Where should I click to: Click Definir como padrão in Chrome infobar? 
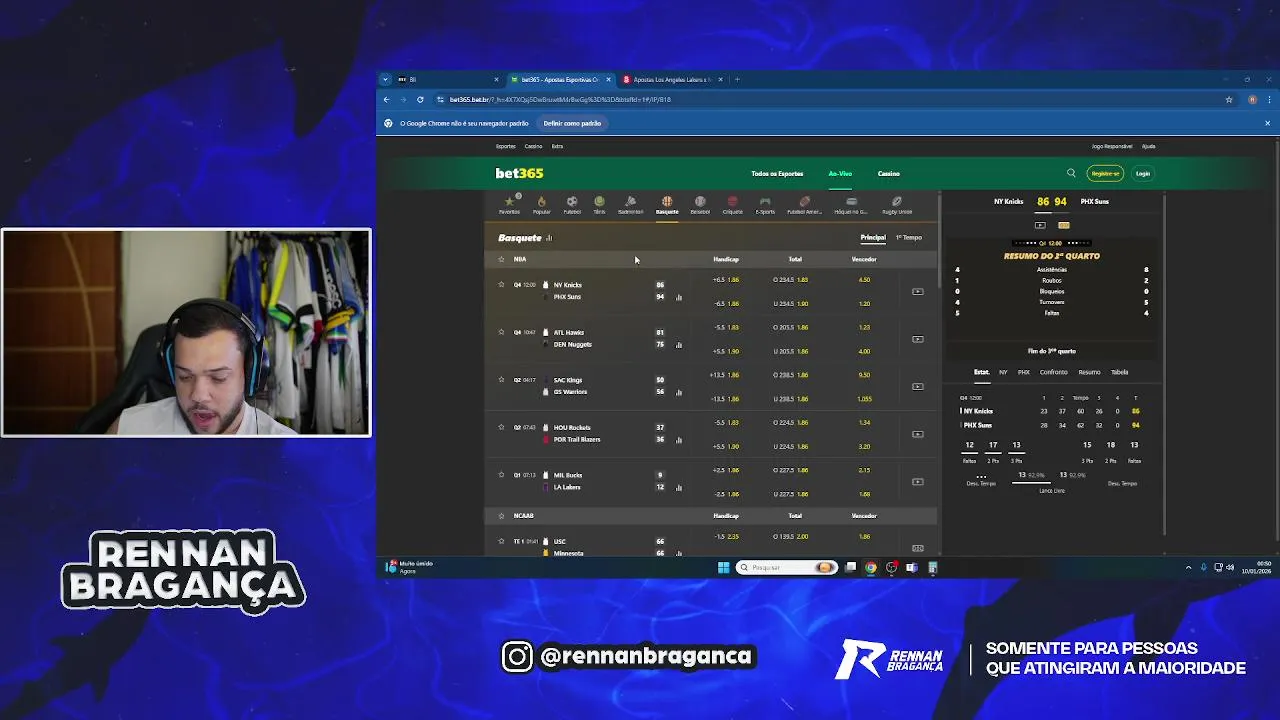(x=572, y=123)
